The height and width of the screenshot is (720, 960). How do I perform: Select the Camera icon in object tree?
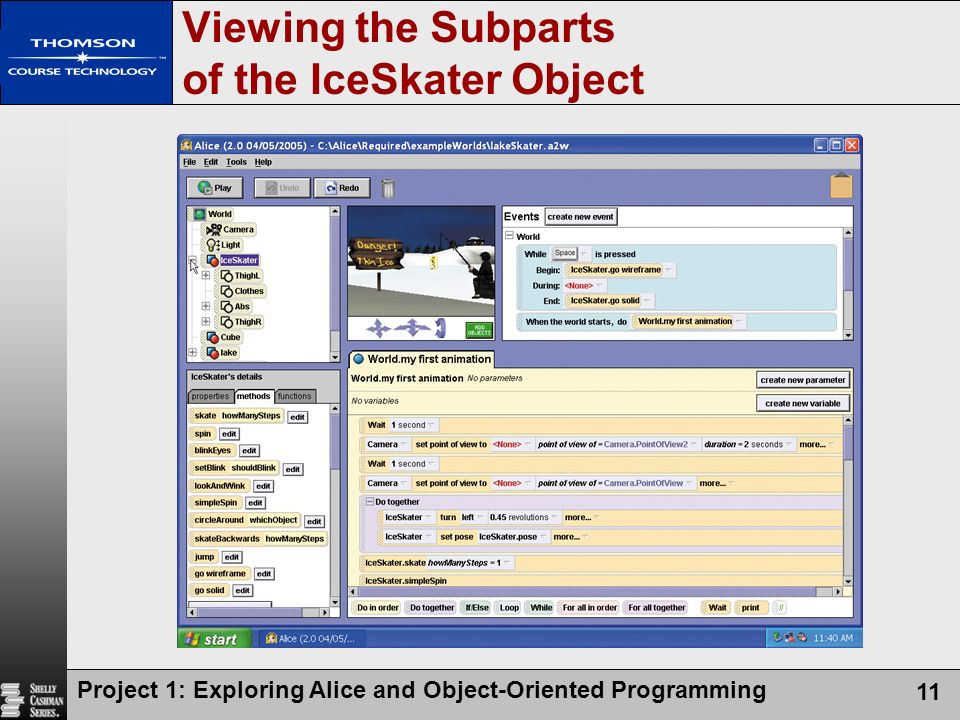click(x=214, y=230)
